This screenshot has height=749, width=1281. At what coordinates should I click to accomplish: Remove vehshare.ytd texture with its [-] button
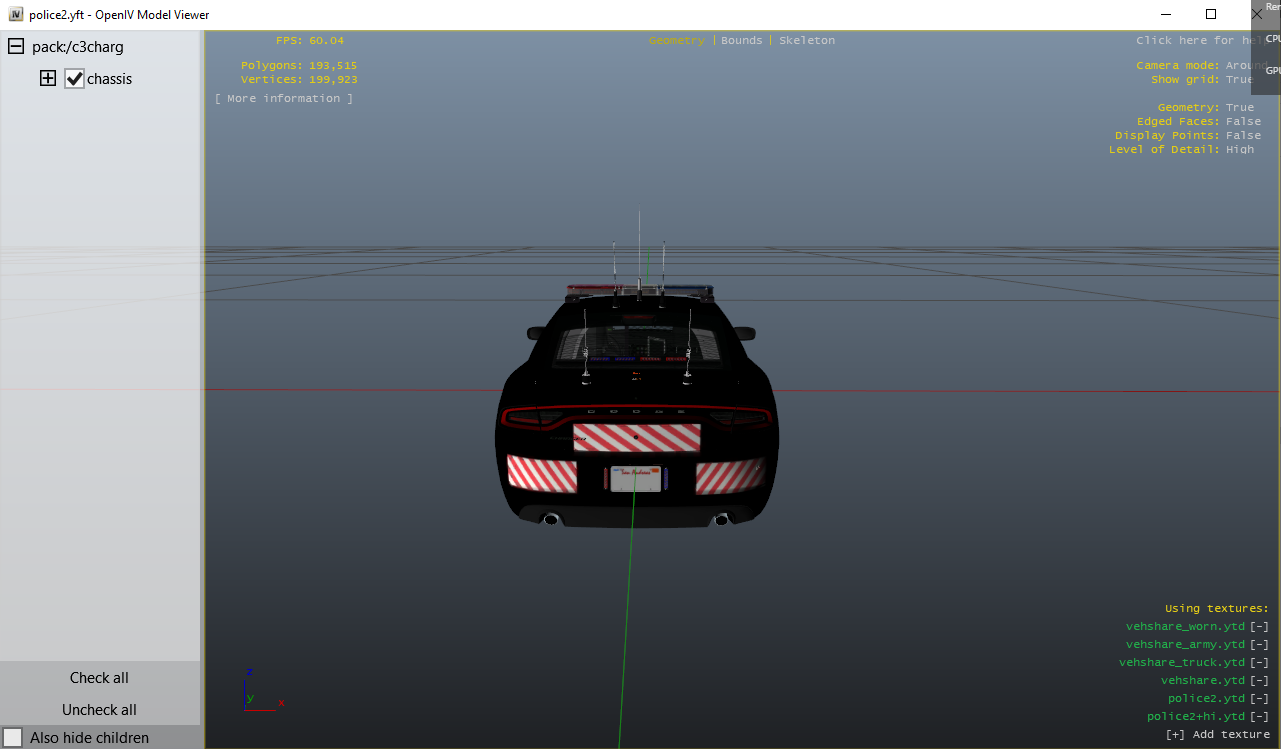click(x=1259, y=681)
